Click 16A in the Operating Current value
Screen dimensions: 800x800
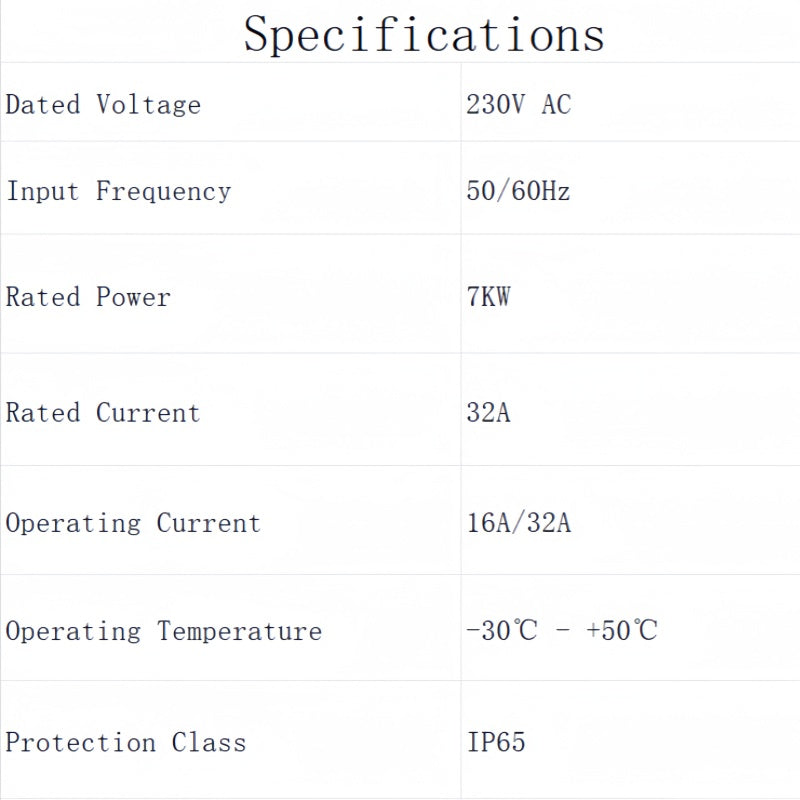click(488, 523)
